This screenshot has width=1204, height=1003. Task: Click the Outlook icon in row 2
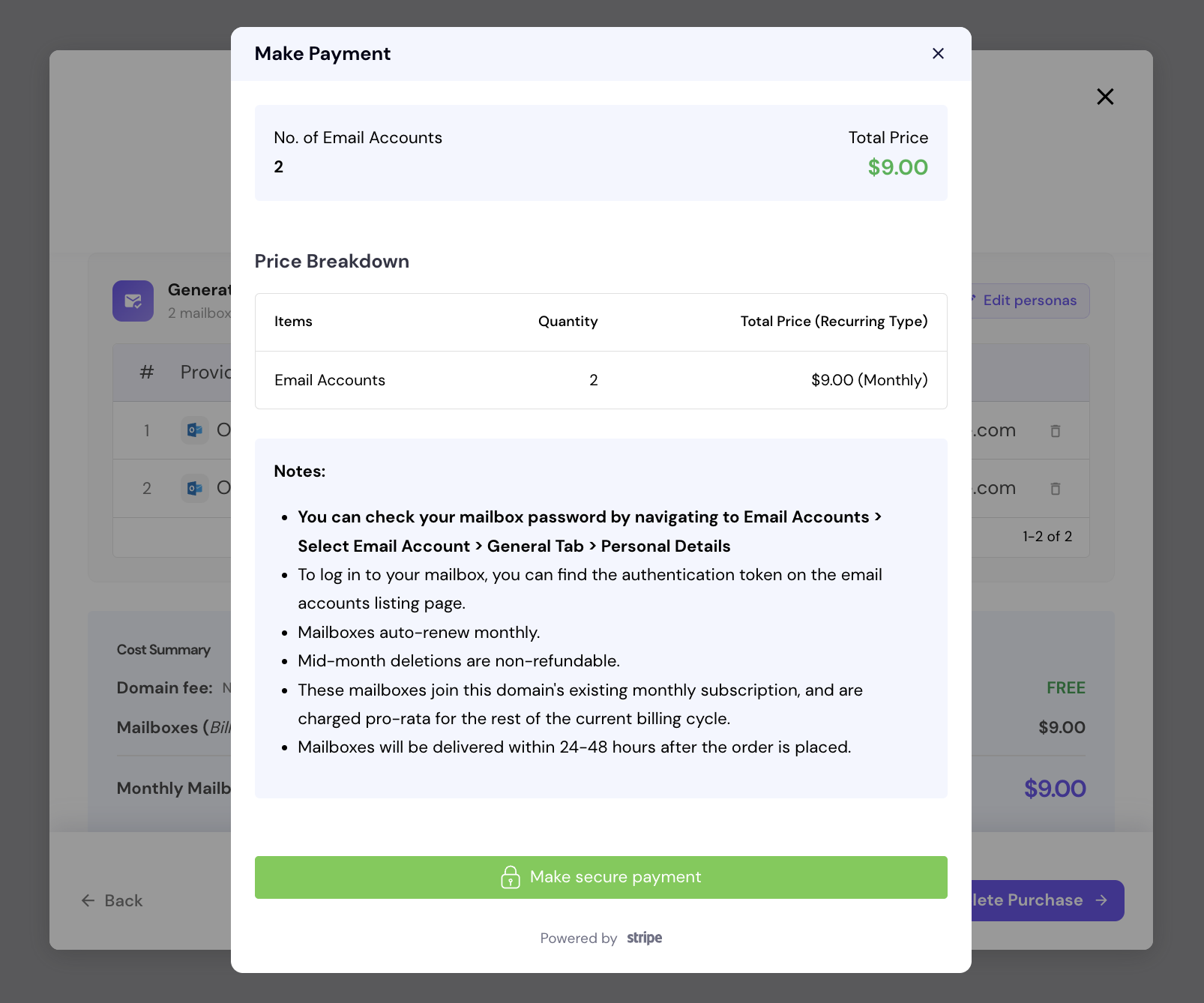pos(195,489)
